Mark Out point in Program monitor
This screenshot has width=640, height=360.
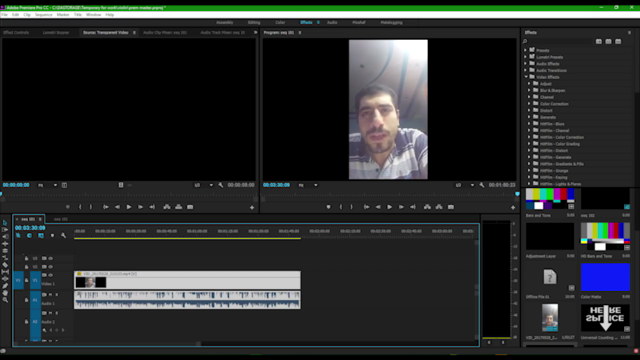pos(351,207)
